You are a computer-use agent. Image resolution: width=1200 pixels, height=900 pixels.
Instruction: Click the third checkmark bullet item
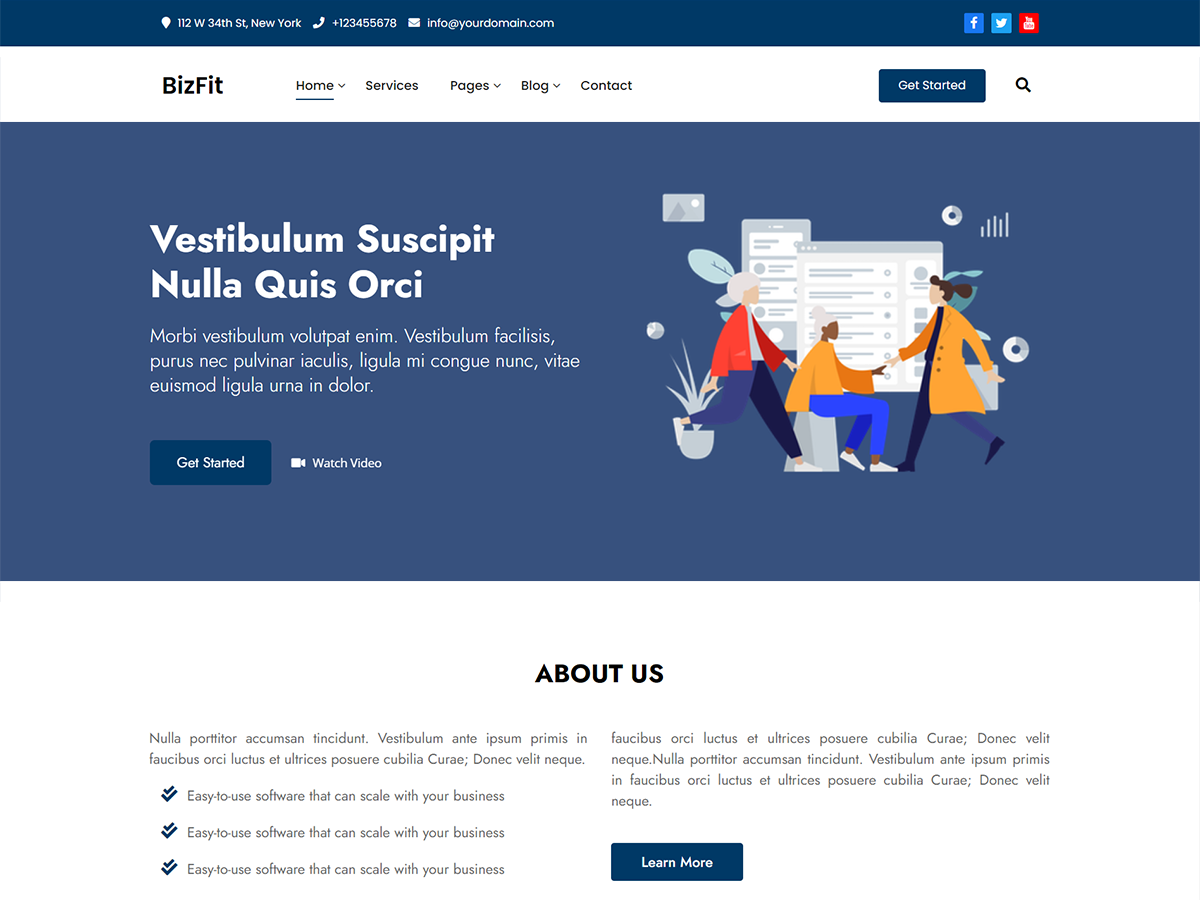[x=168, y=867]
